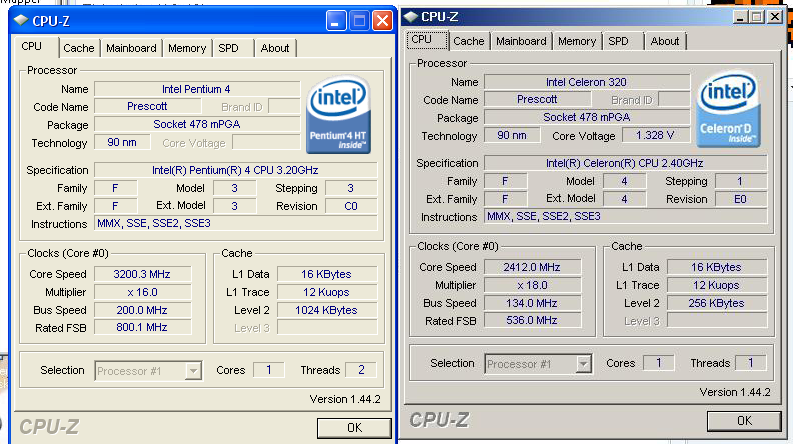Click the core speed value 2412.0 MHz
This screenshot has width=793, height=448.
pyautogui.click(x=533, y=267)
